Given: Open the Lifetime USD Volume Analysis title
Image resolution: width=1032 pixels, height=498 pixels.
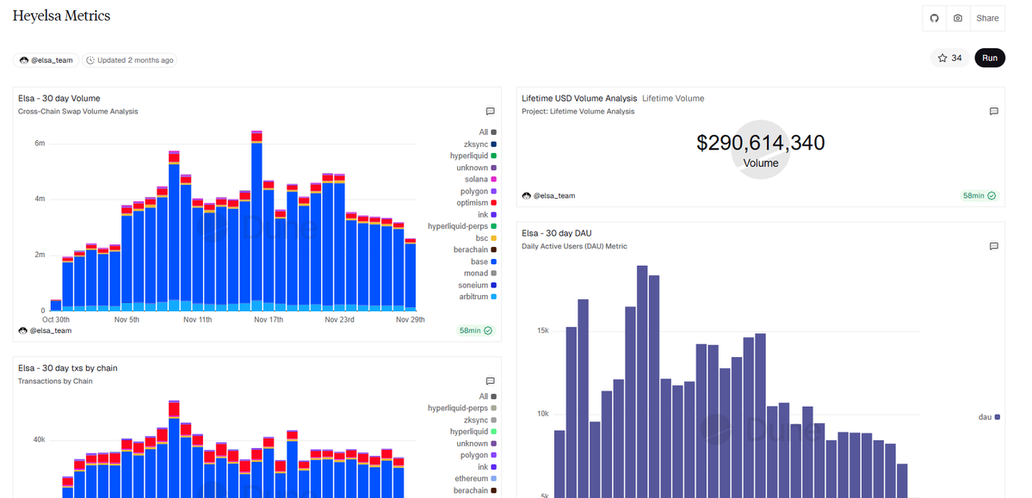Looking at the screenshot, I should 579,98.
